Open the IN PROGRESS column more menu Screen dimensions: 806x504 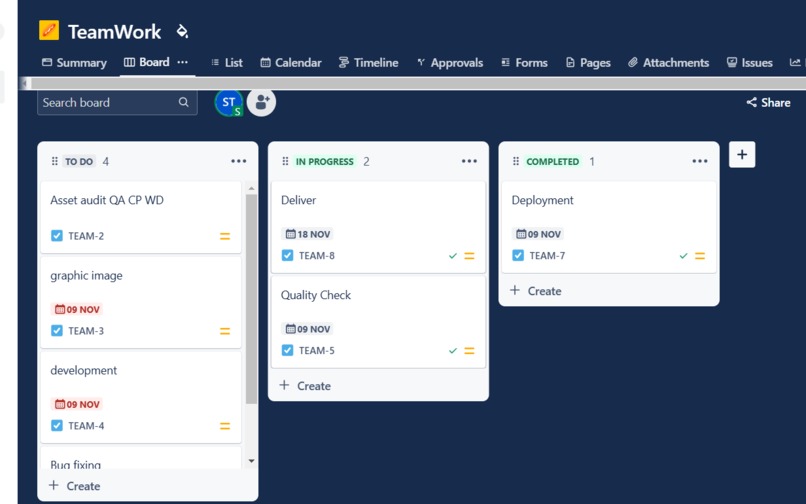469,161
